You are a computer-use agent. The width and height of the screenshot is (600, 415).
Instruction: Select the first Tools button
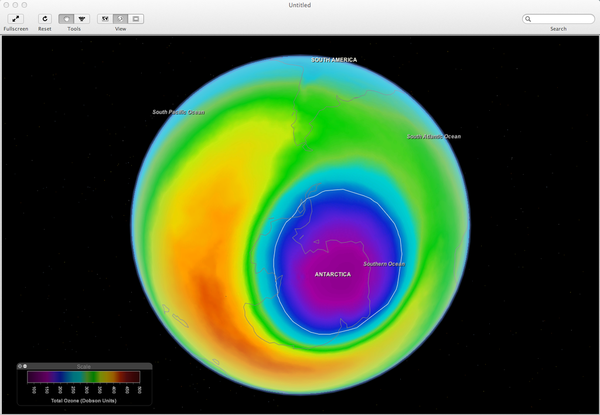(x=66, y=19)
